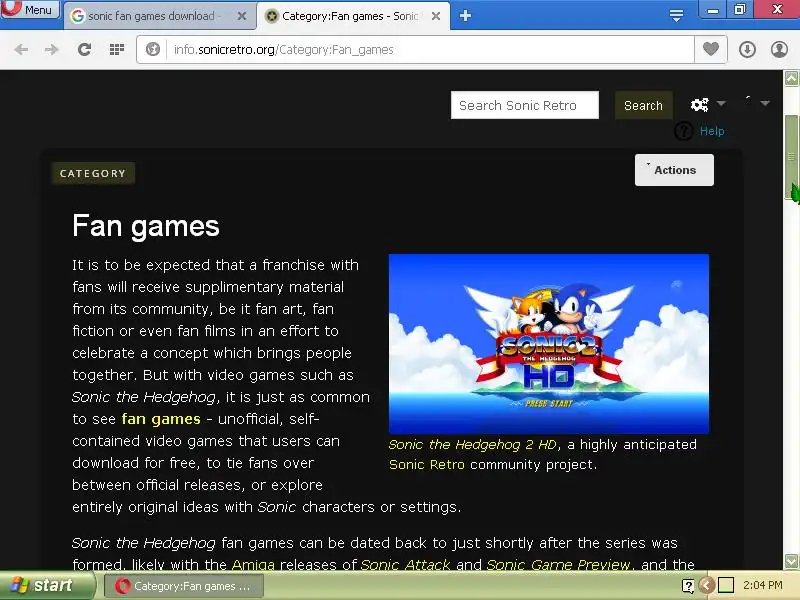Reload the page
The width and height of the screenshot is (800, 600).
[84, 49]
